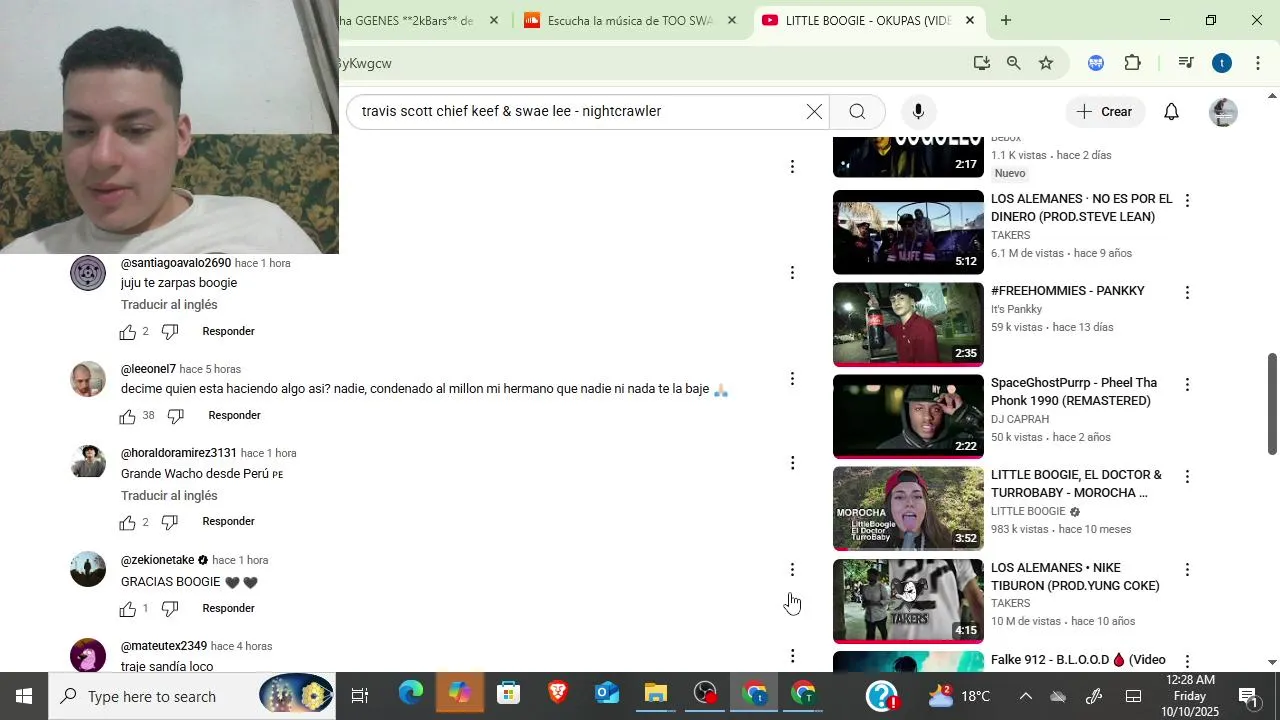Dislike the GRACIAS BOOGIE comment
1280x720 pixels.
[x=170, y=609]
